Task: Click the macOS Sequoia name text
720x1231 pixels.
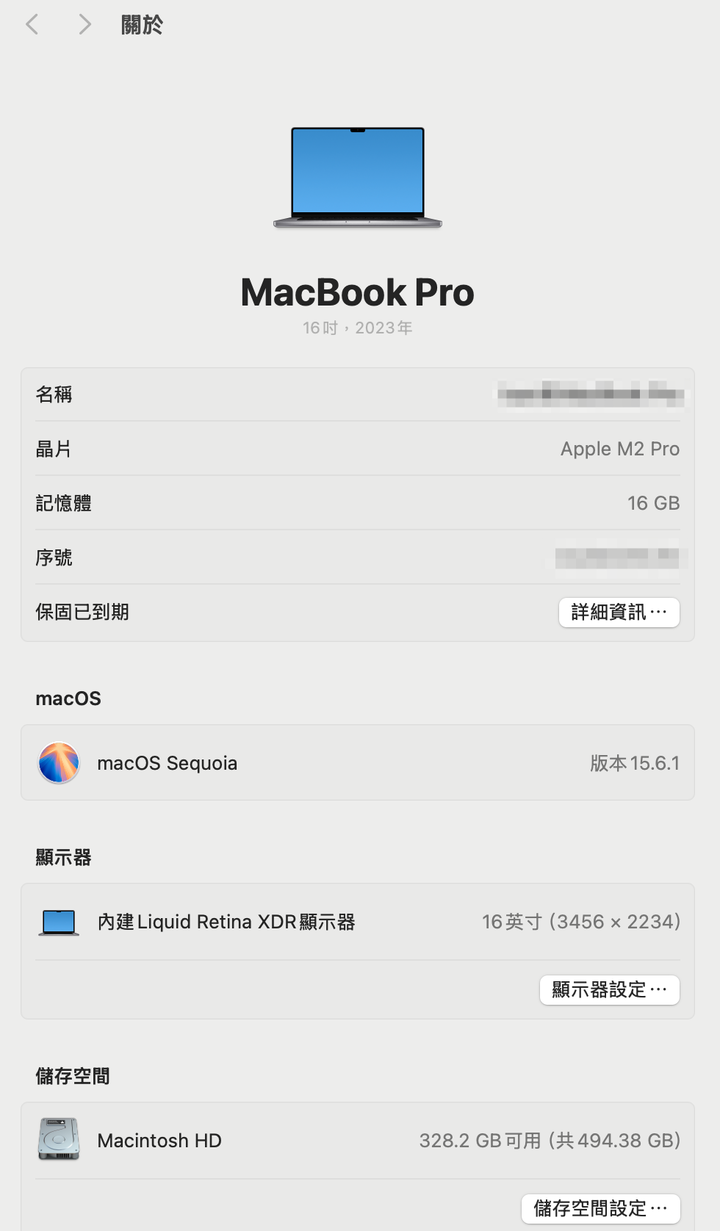Action: click(x=167, y=763)
